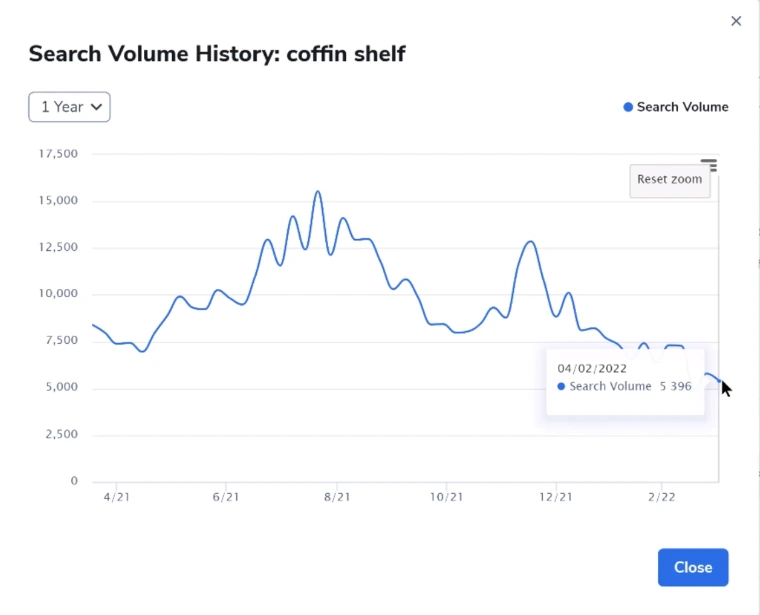Click the Search Volume History title

[x=217, y=54]
